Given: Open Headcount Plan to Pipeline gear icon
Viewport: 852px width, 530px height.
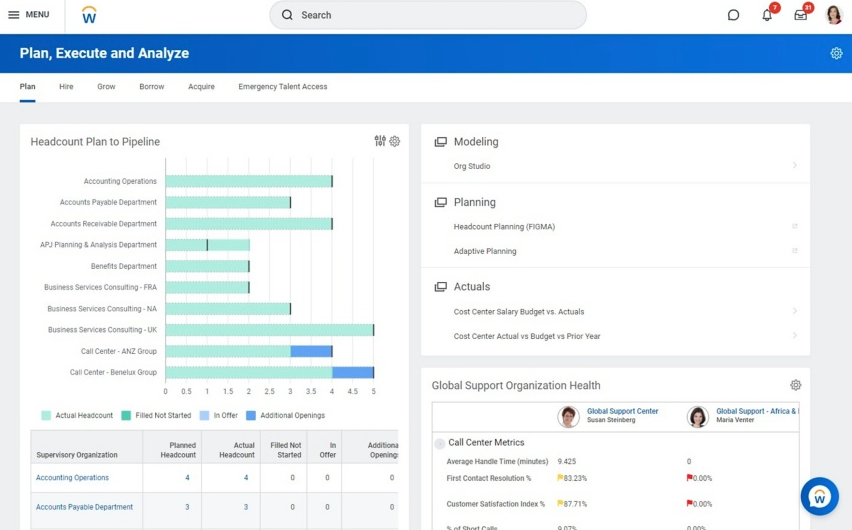Looking at the screenshot, I should [x=394, y=141].
